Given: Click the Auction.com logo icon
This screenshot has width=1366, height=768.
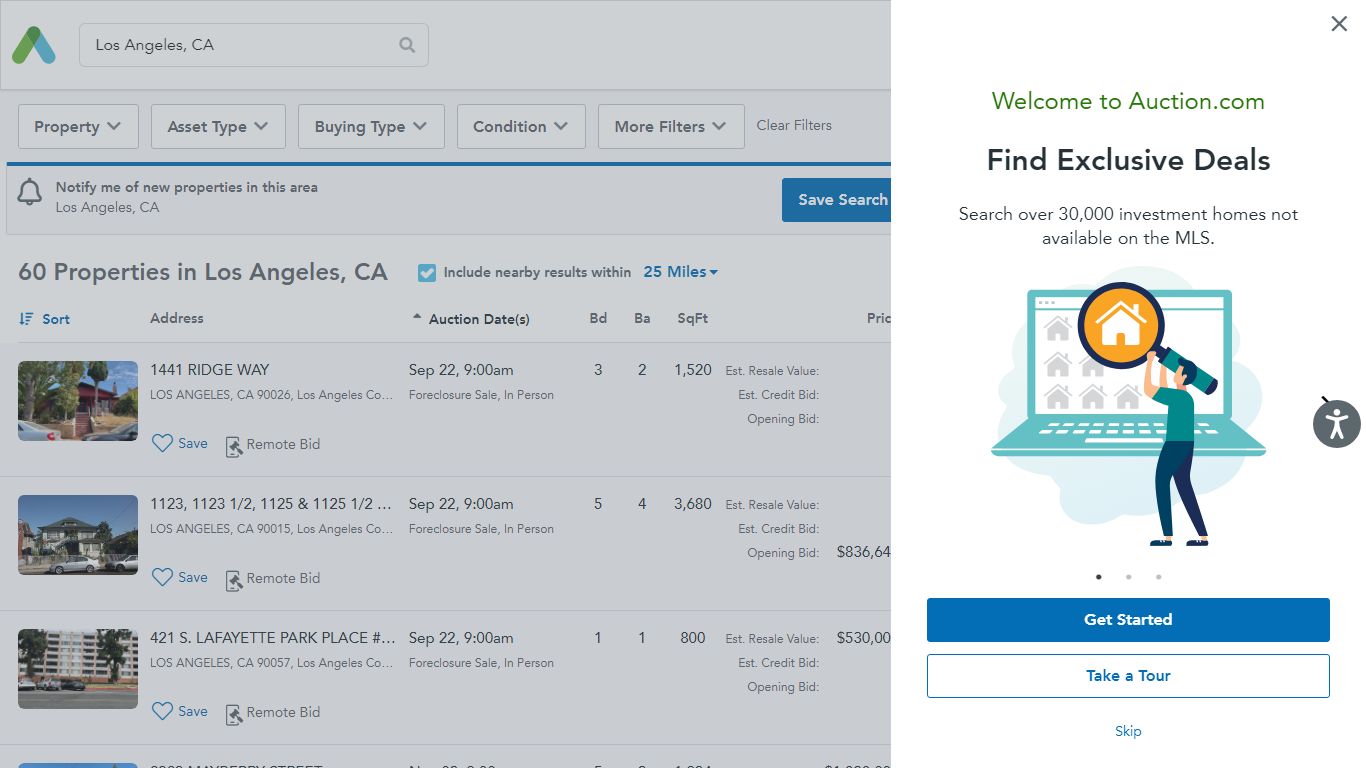Looking at the screenshot, I should (34, 45).
